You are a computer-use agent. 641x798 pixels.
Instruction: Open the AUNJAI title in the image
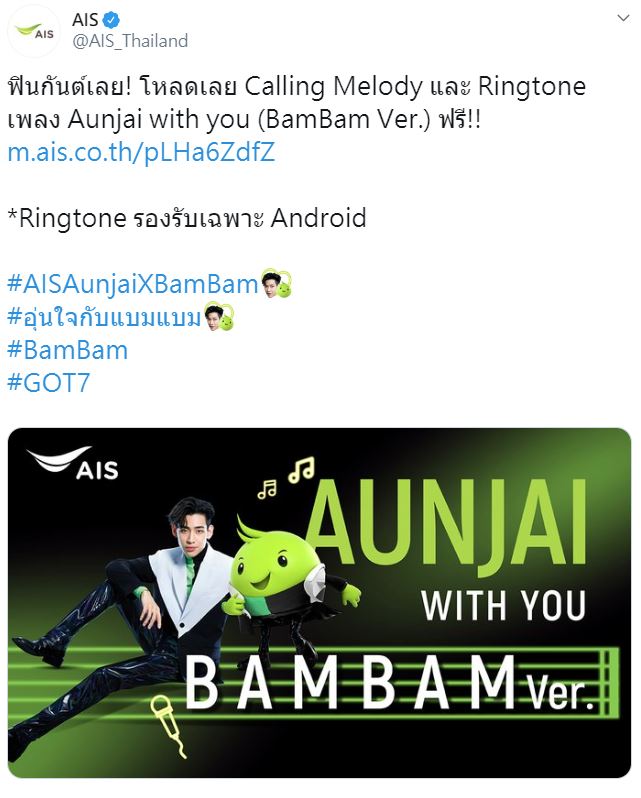(x=445, y=521)
